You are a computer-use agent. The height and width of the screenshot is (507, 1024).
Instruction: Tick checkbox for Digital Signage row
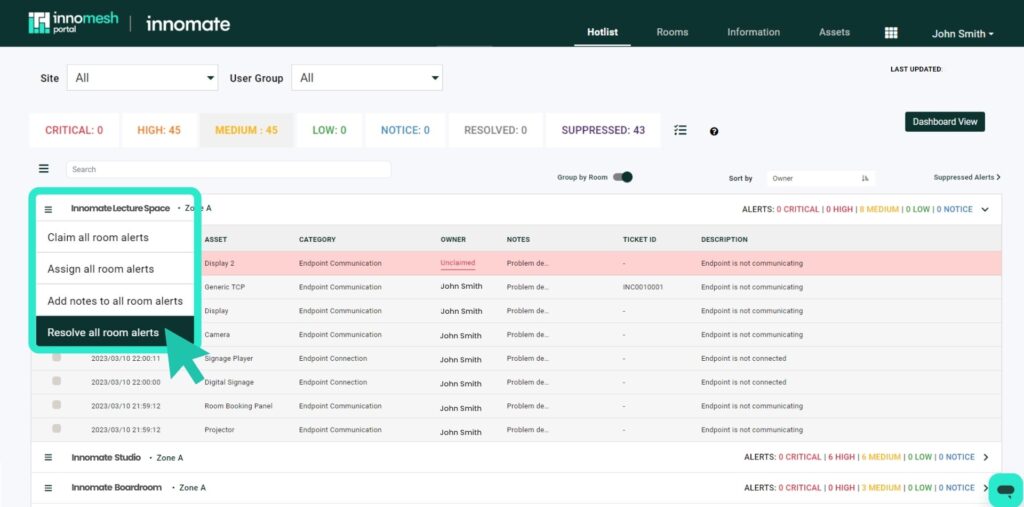click(x=57, y=381)
